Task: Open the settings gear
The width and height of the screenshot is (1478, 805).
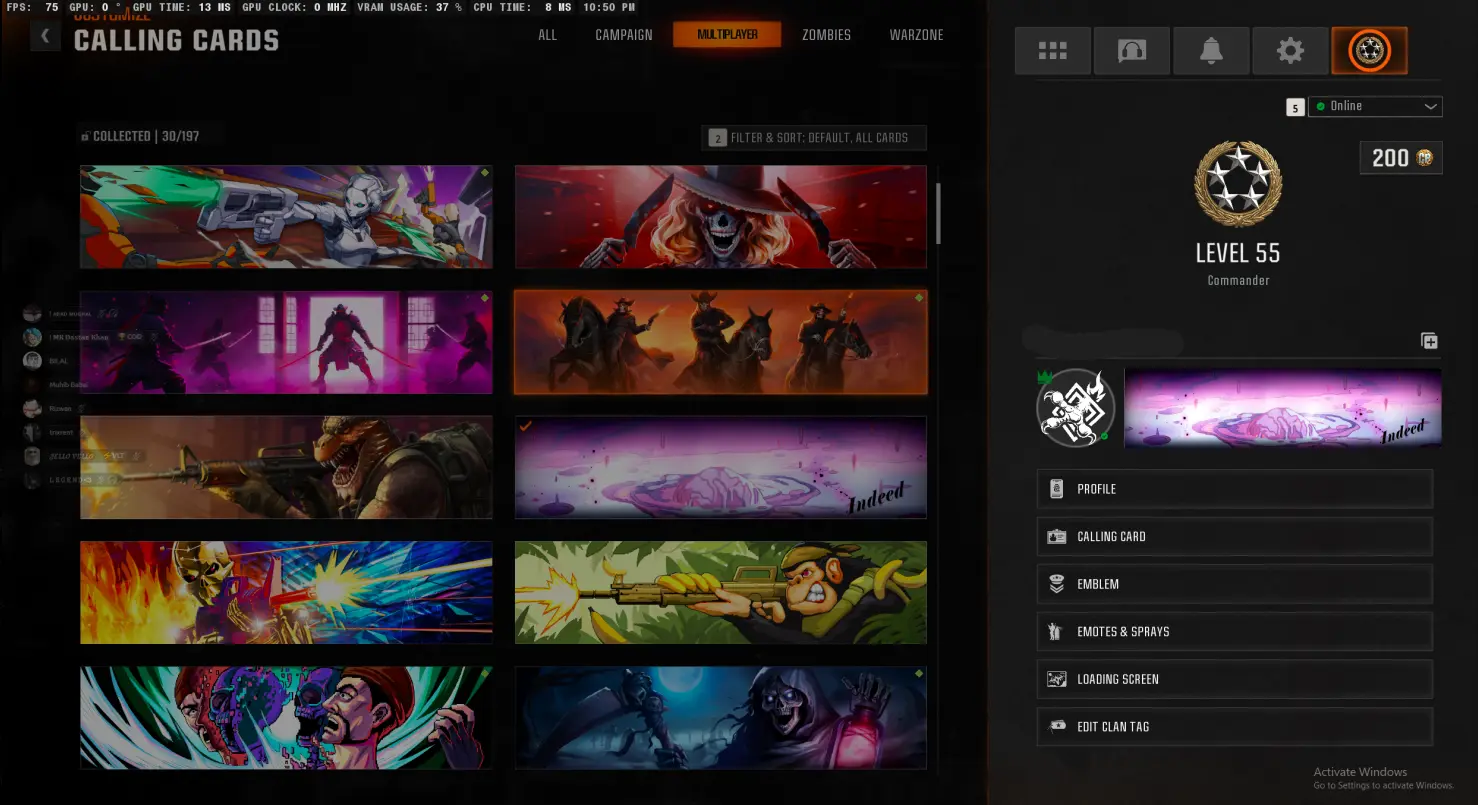Action: pyautogui.click(x=1290, y=51)
